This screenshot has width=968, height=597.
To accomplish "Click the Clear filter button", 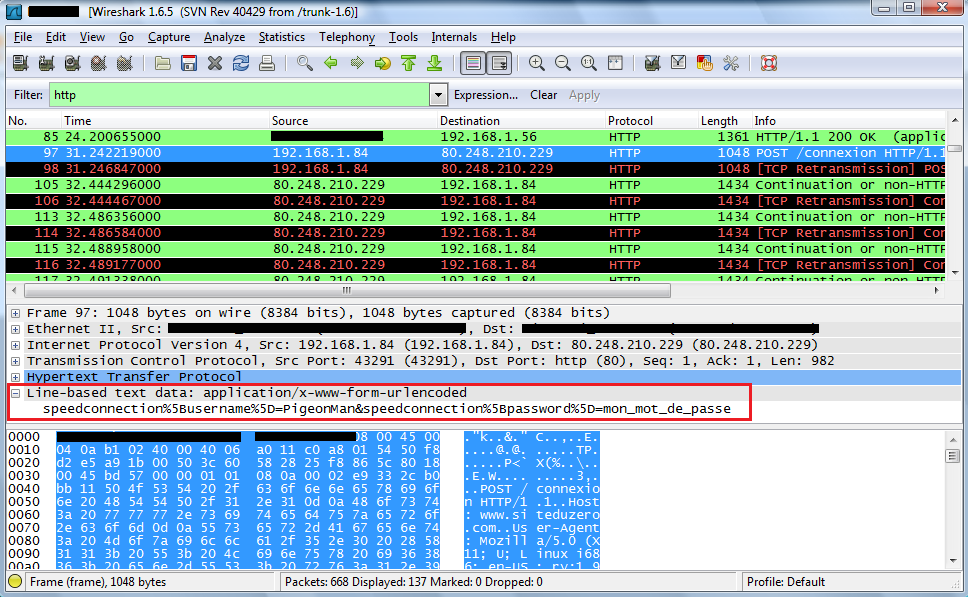I will pyautogui.click(x=544, y=95).
